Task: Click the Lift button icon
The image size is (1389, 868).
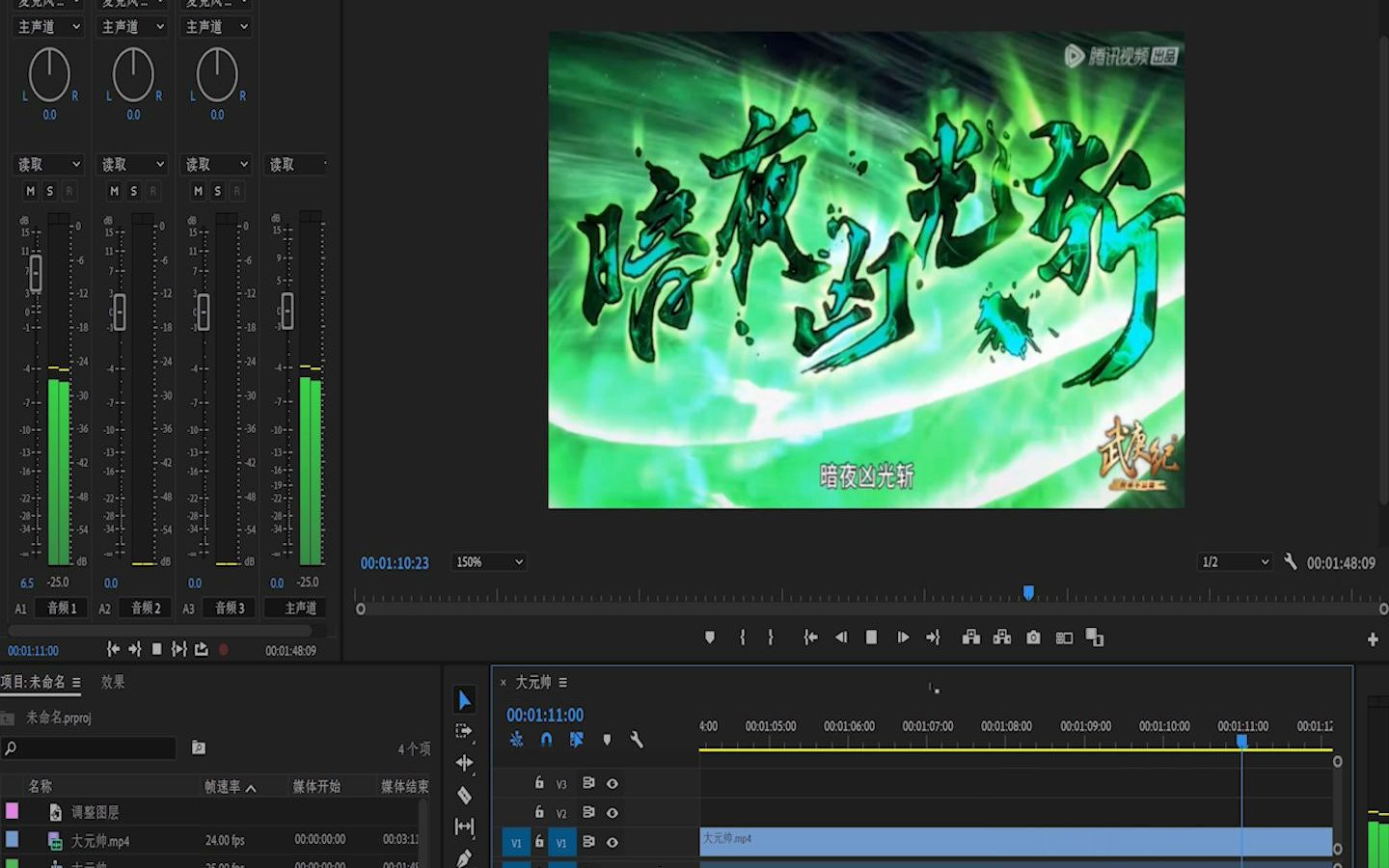Action: (x=971, y=637)
